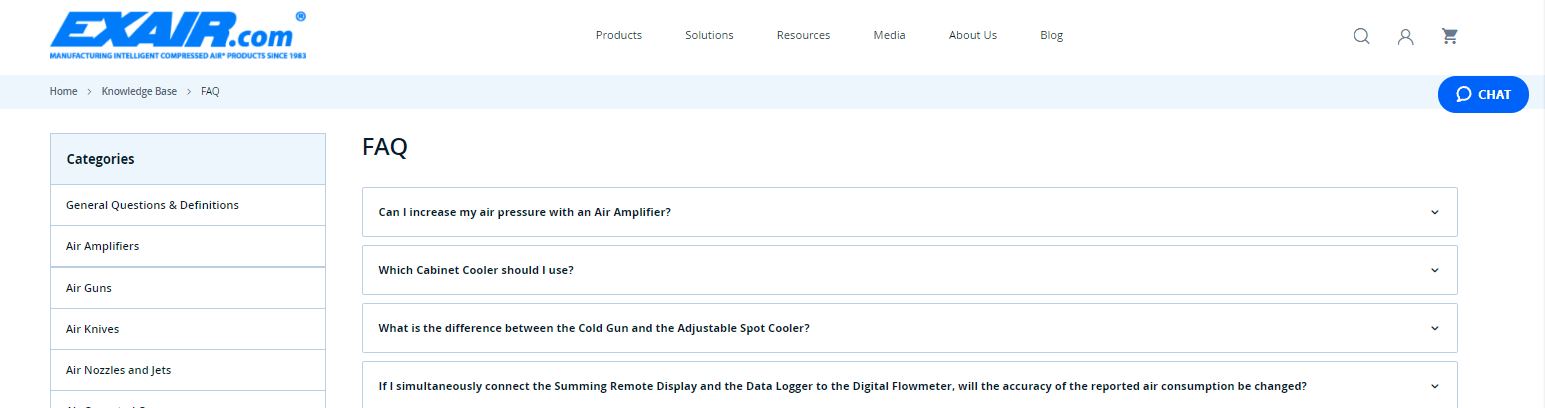The width and height of the screenshot is (1545, 408).
Task: Open the Products menu
Action: [x=619, y=35]
